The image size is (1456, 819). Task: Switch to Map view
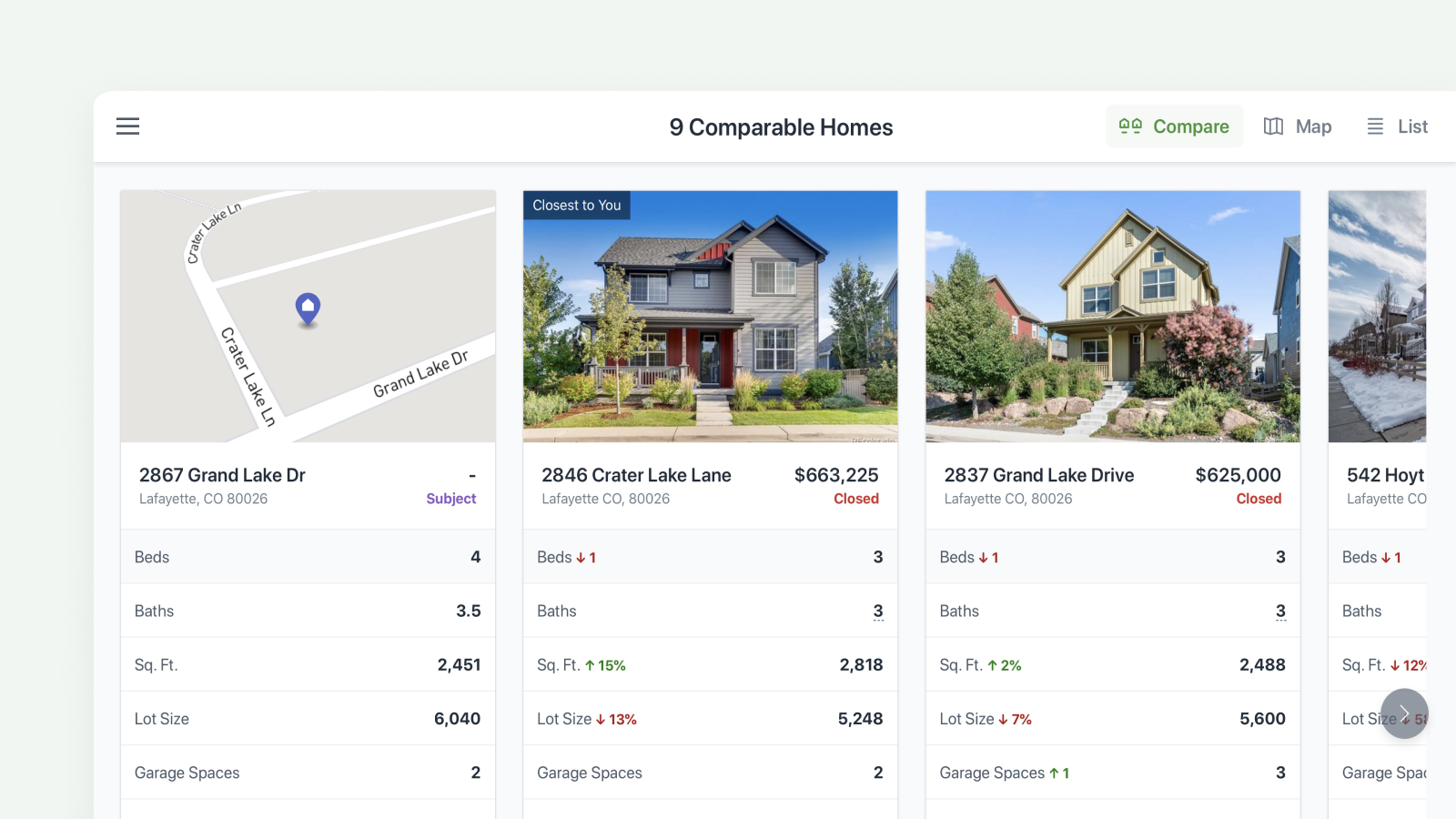click(x=1298, y=126)
